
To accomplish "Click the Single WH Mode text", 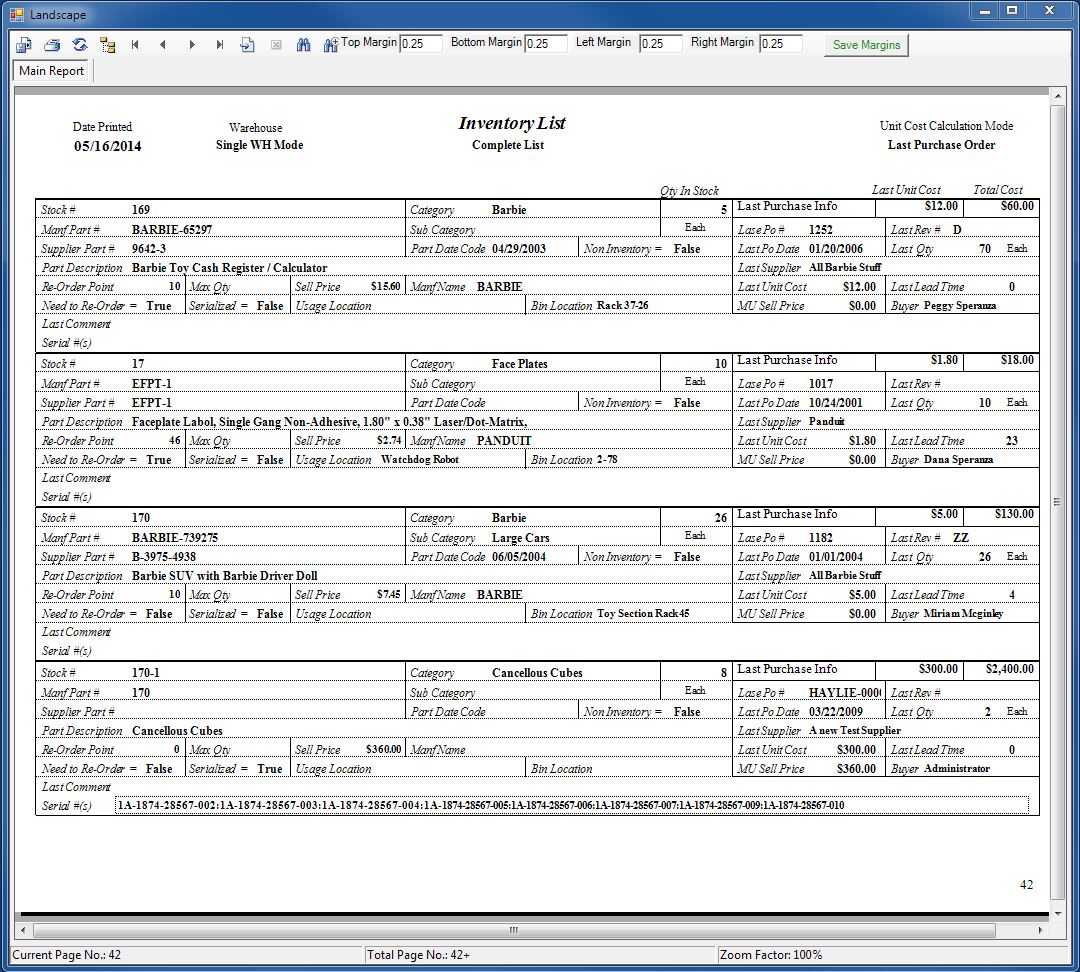I will pyautogui.click(x=259, y=145).
